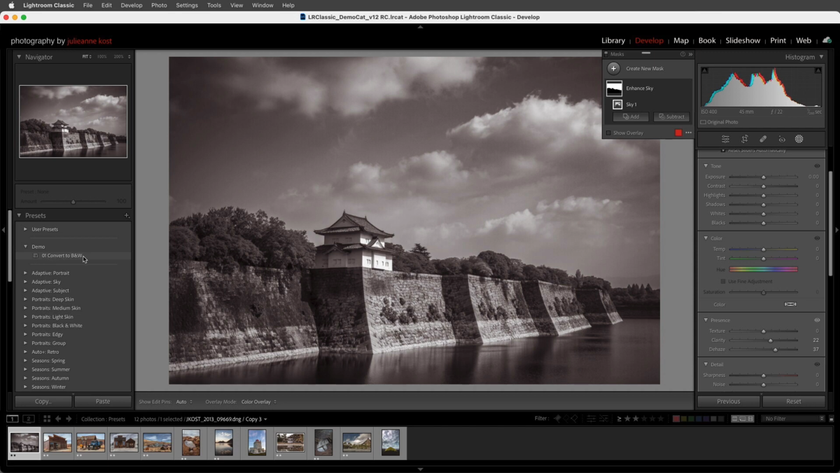Click the mask Subtract button
The width and height of the screenshot is (840, 473).
tap(671, 117)
